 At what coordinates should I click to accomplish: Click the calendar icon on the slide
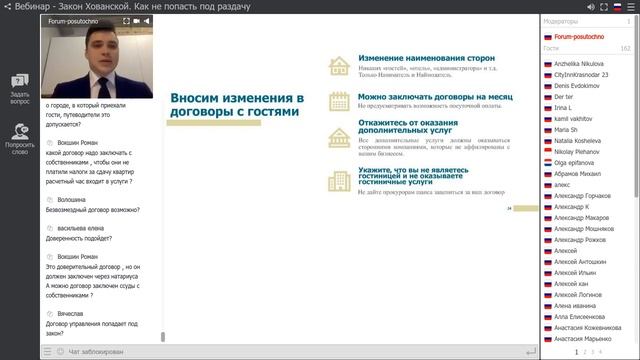click(339, 101)
